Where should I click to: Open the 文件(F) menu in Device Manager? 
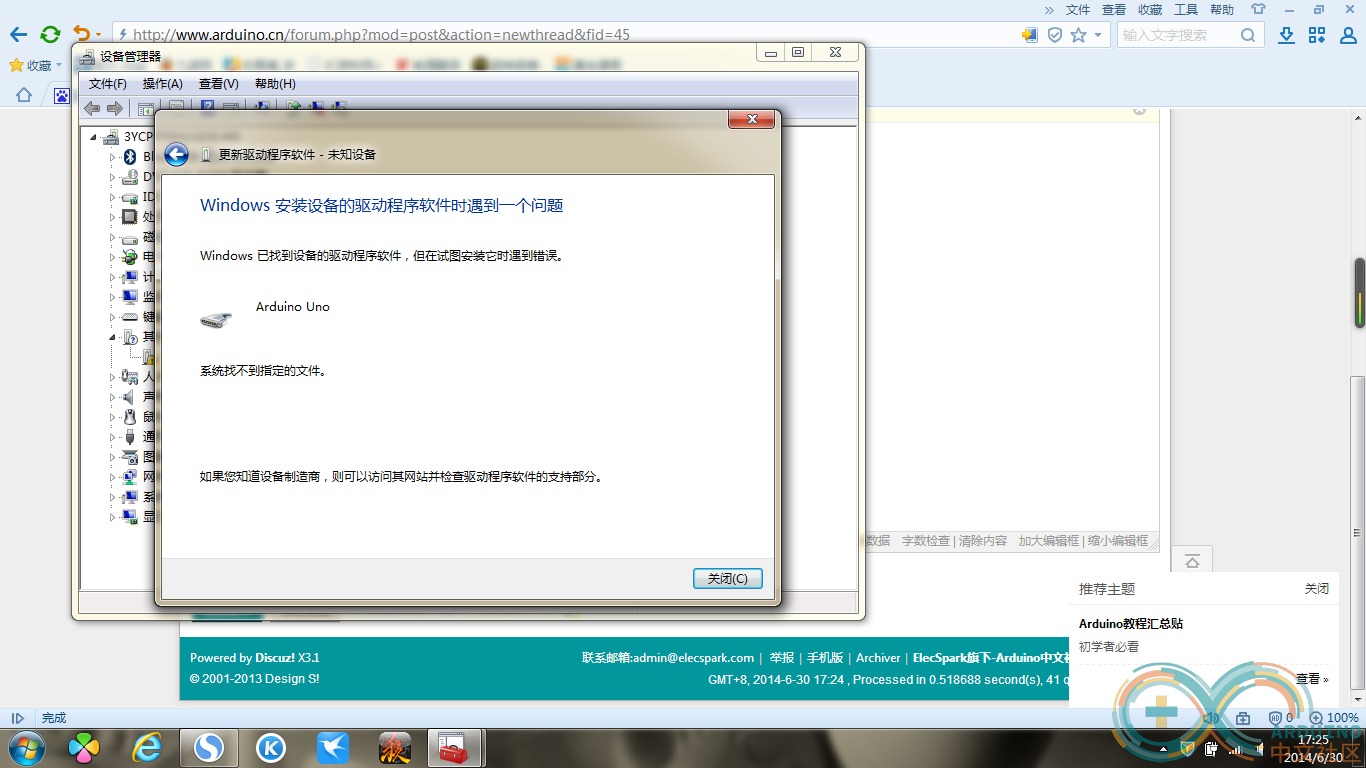[108, 84]
